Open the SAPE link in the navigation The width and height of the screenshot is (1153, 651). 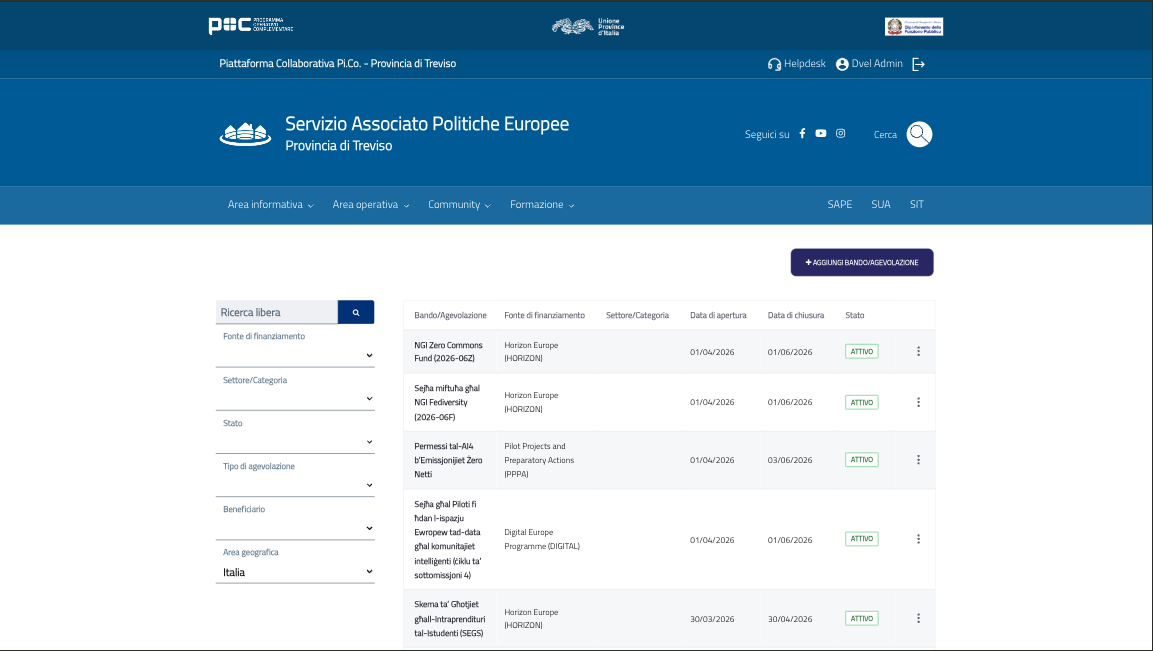839,204
